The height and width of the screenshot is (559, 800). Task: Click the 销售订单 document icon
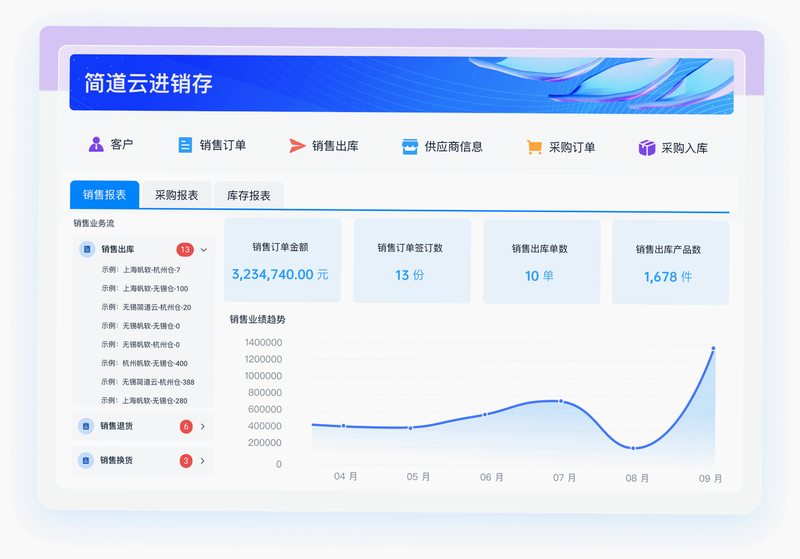(x=185, y=145)
